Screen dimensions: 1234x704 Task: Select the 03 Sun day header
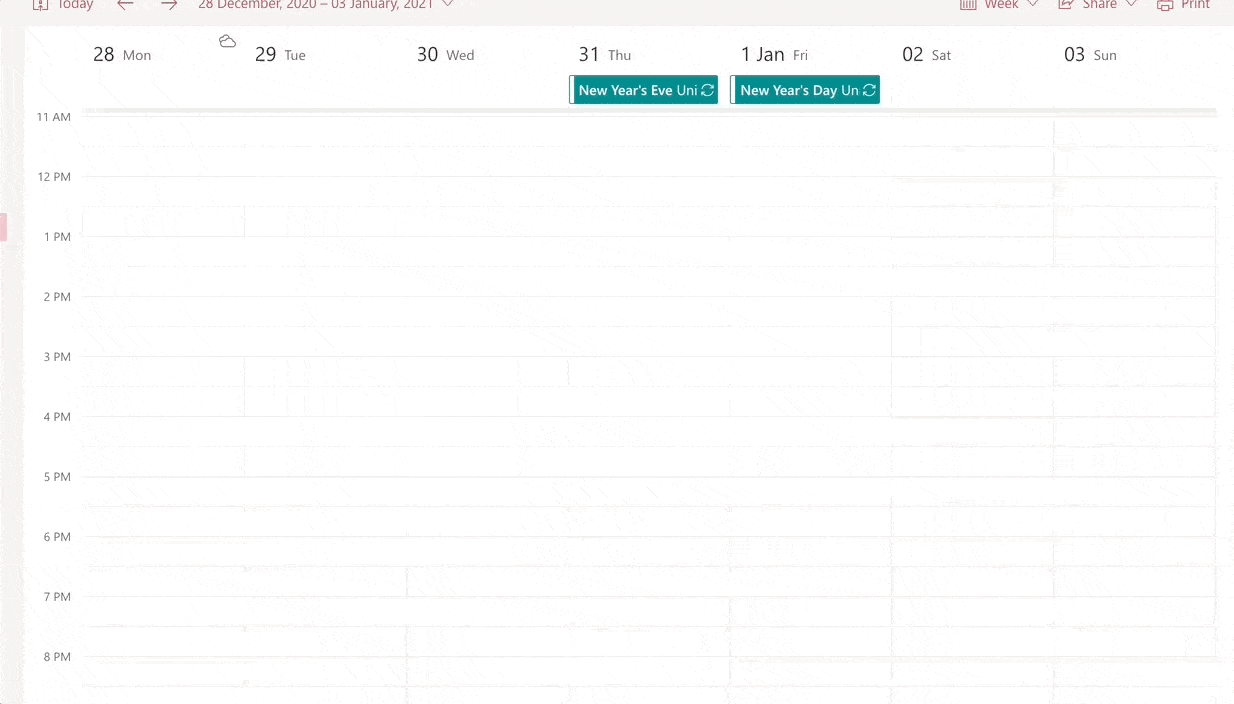[1089, 54]
